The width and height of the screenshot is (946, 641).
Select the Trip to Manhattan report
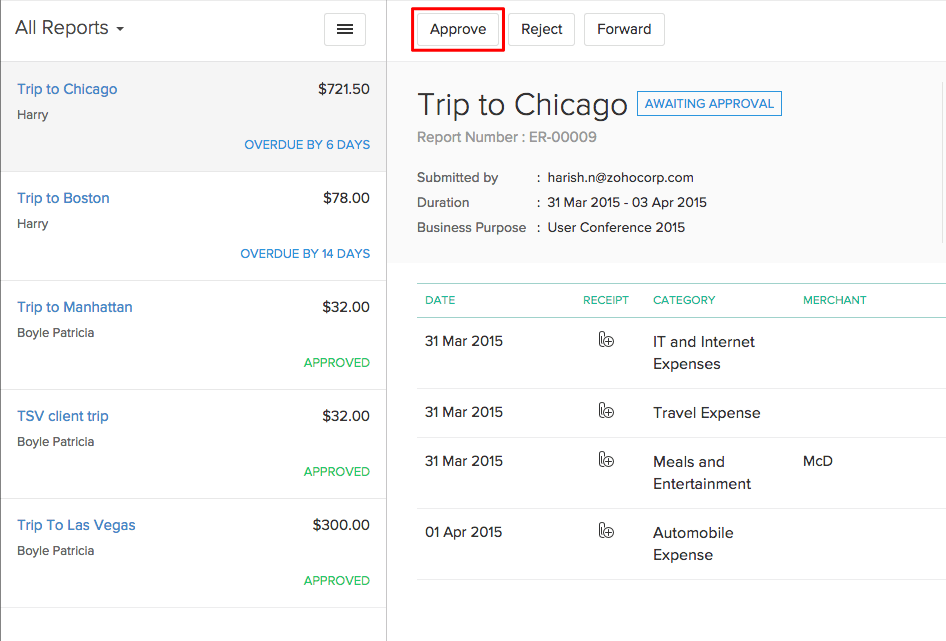pos(74,307)
